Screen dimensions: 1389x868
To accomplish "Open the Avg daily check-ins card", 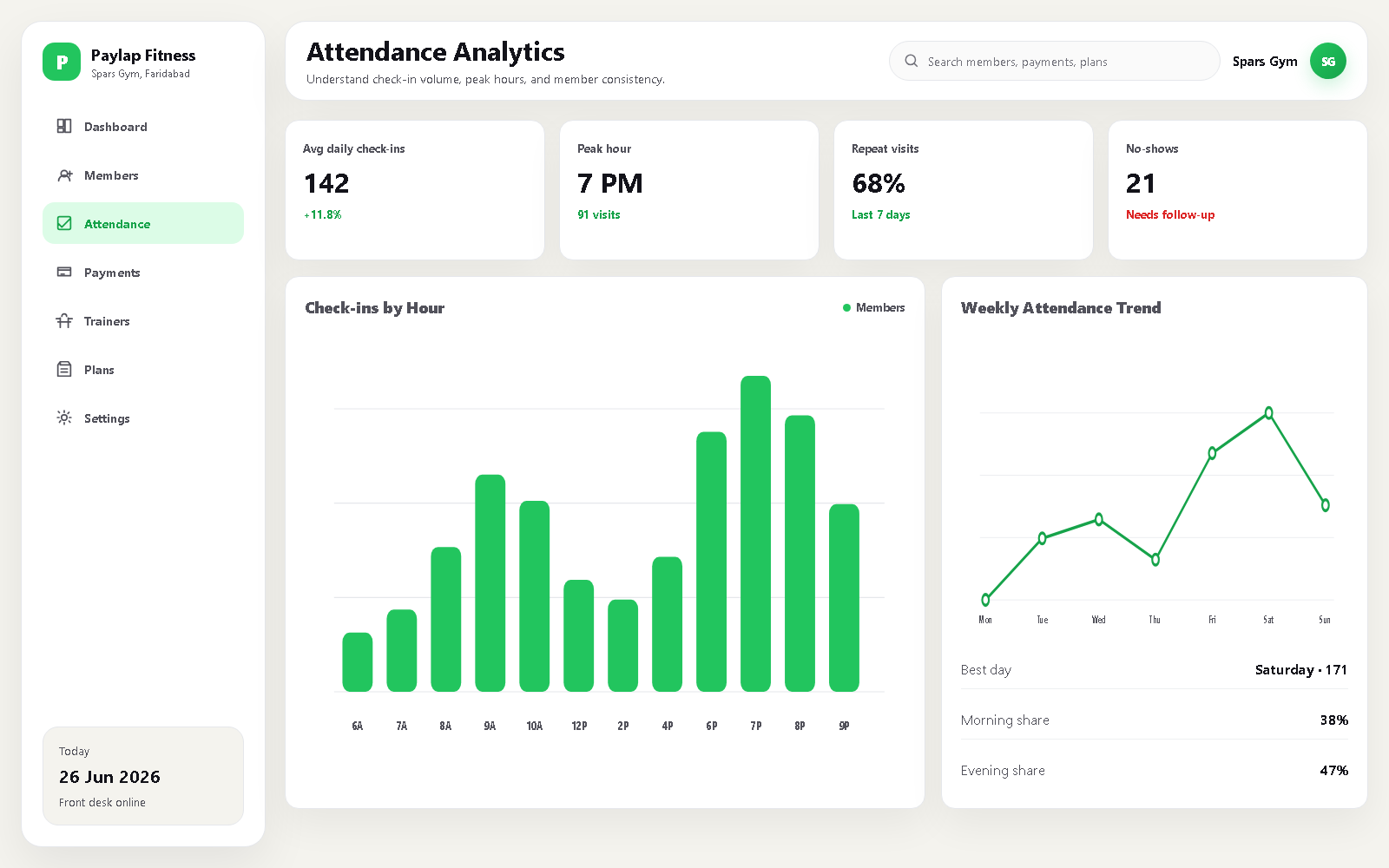I will click(415, 190).
